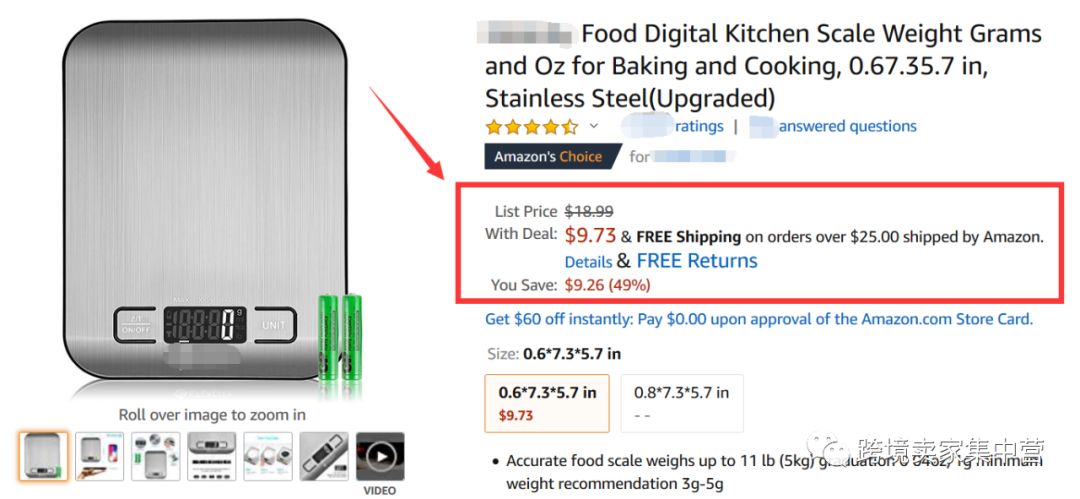This screenshot has height=499, width=1080.
Task: Open the customer ratings link
Action: point(699,126)
